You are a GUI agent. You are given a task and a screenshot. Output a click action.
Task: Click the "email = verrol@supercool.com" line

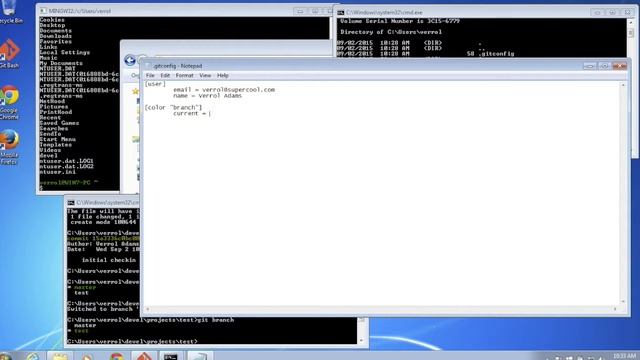(224, 90)
